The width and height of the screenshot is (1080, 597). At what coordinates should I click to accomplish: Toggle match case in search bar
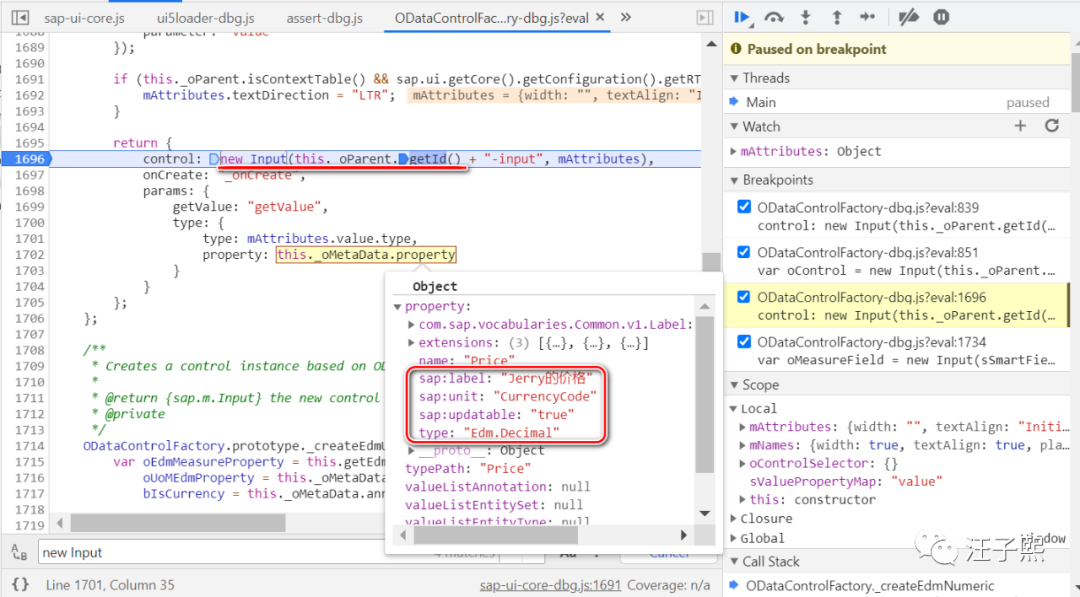[568, 553]
